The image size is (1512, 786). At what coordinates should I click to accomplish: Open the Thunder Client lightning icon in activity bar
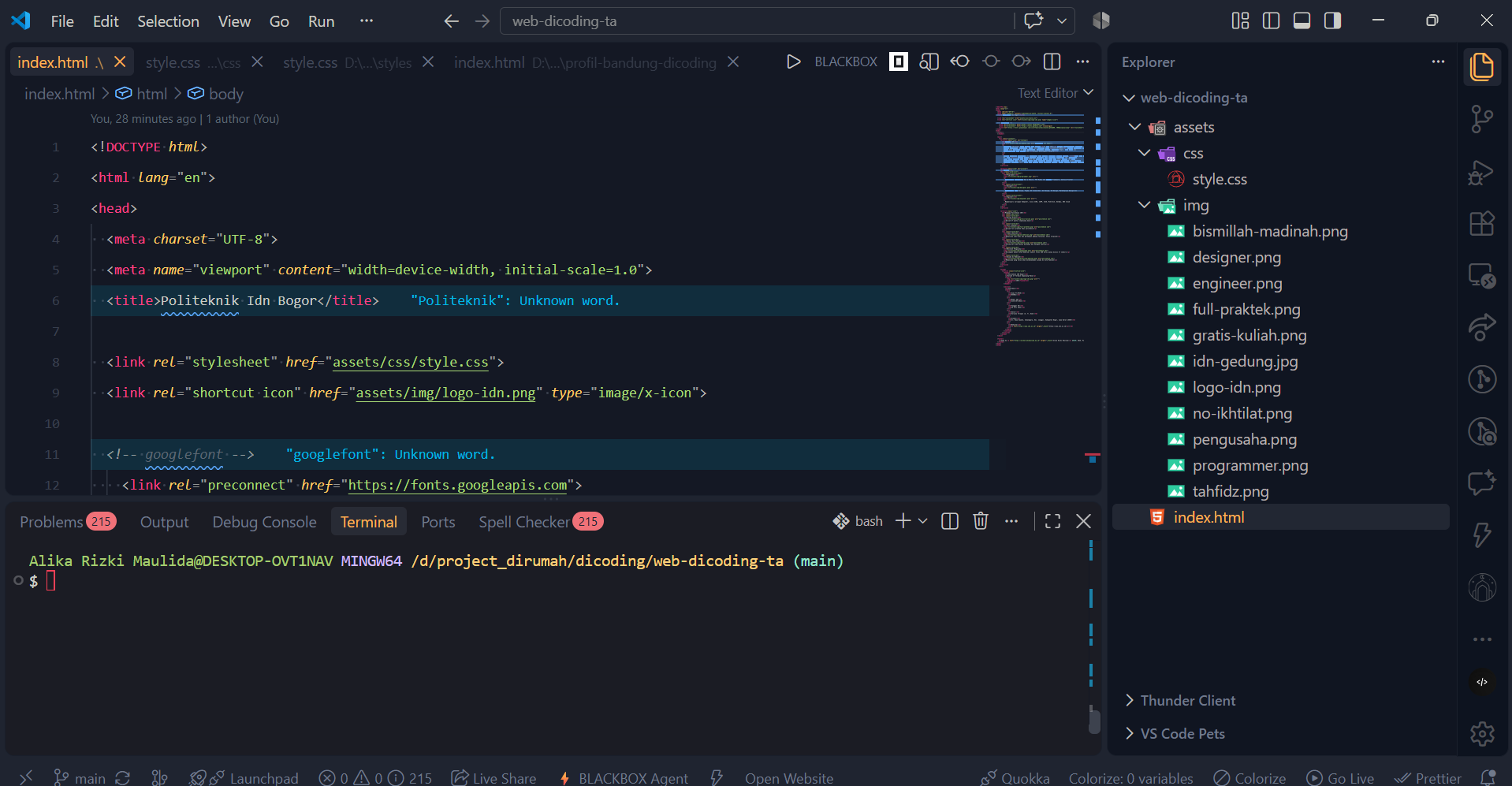click(1482, 535)
